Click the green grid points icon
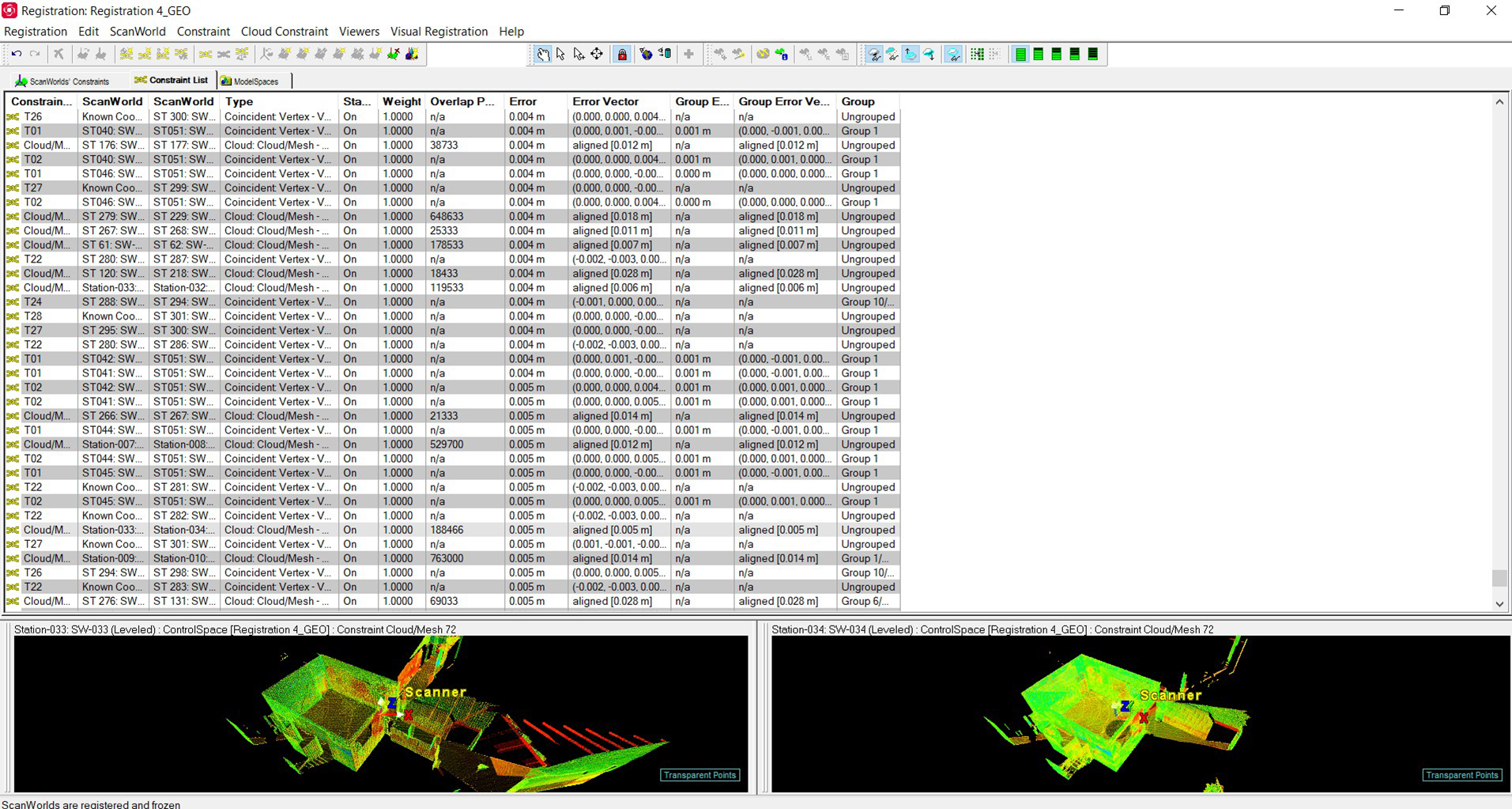The width and height of the screenshot is (1512, 809). 977,54
